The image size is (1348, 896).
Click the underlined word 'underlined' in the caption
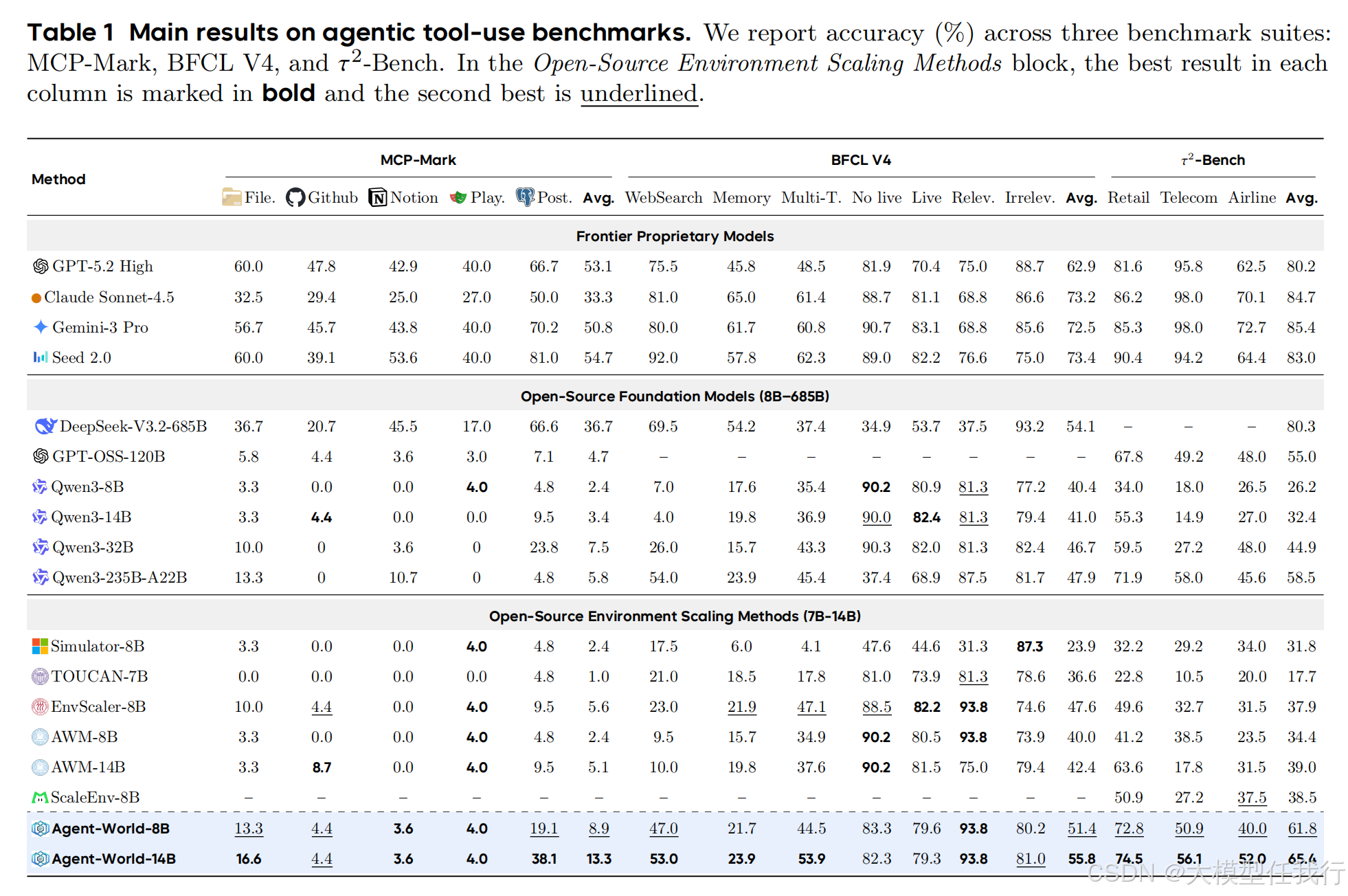639,93
